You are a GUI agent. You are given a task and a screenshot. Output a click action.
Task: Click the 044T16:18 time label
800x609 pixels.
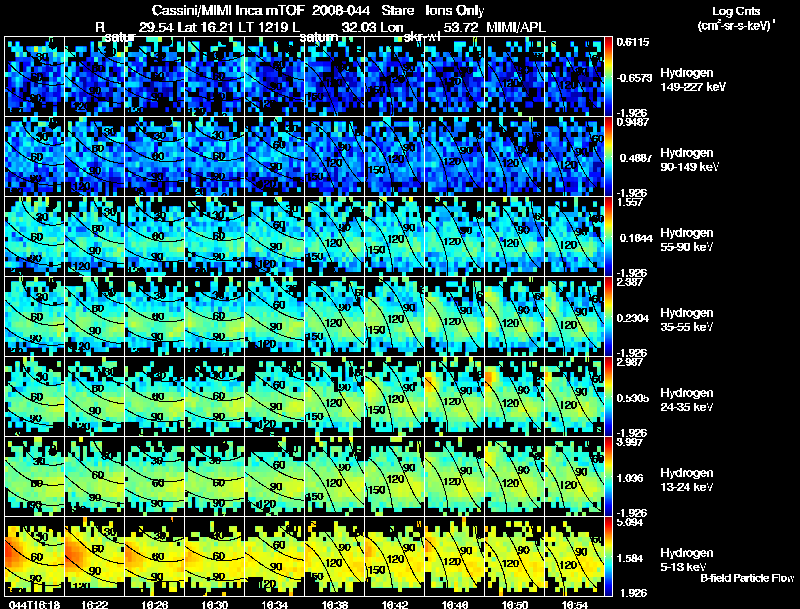34,604
